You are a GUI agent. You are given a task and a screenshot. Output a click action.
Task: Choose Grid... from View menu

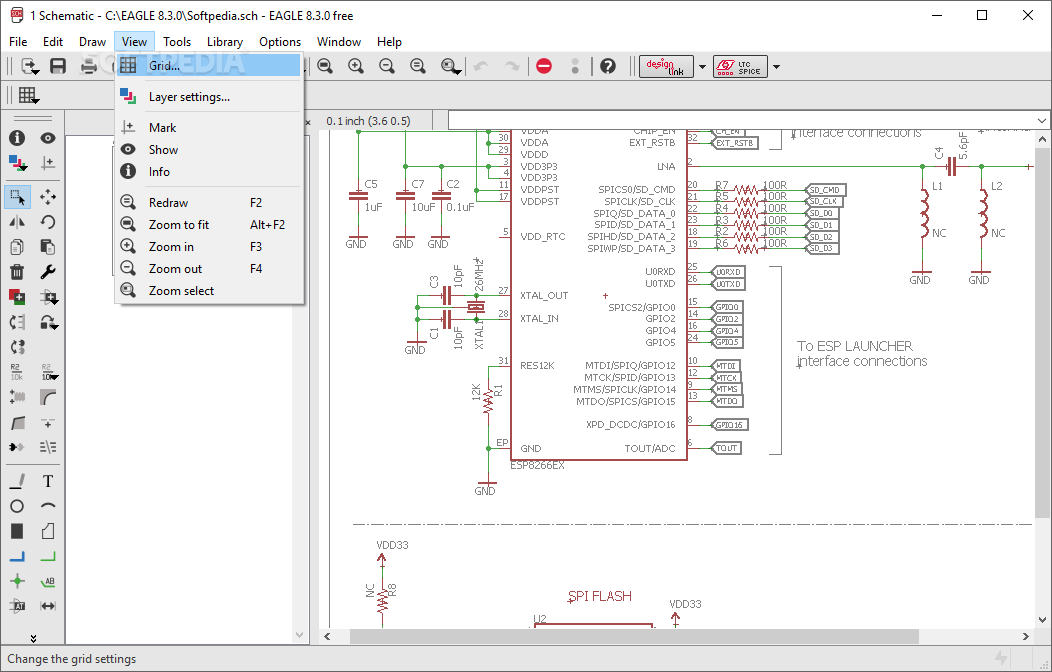[209, 66]
